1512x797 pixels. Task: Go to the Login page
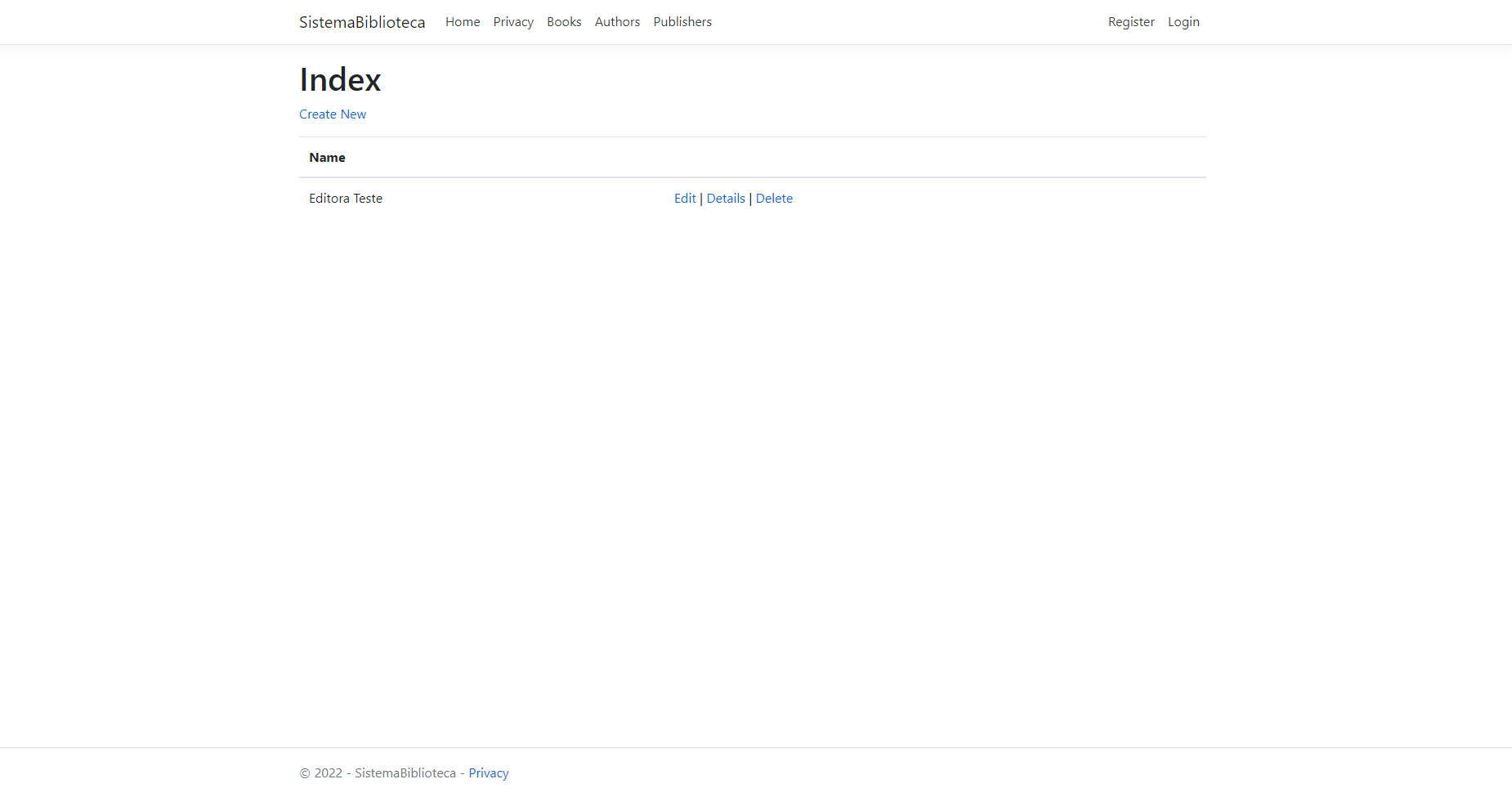[1183, 21]
